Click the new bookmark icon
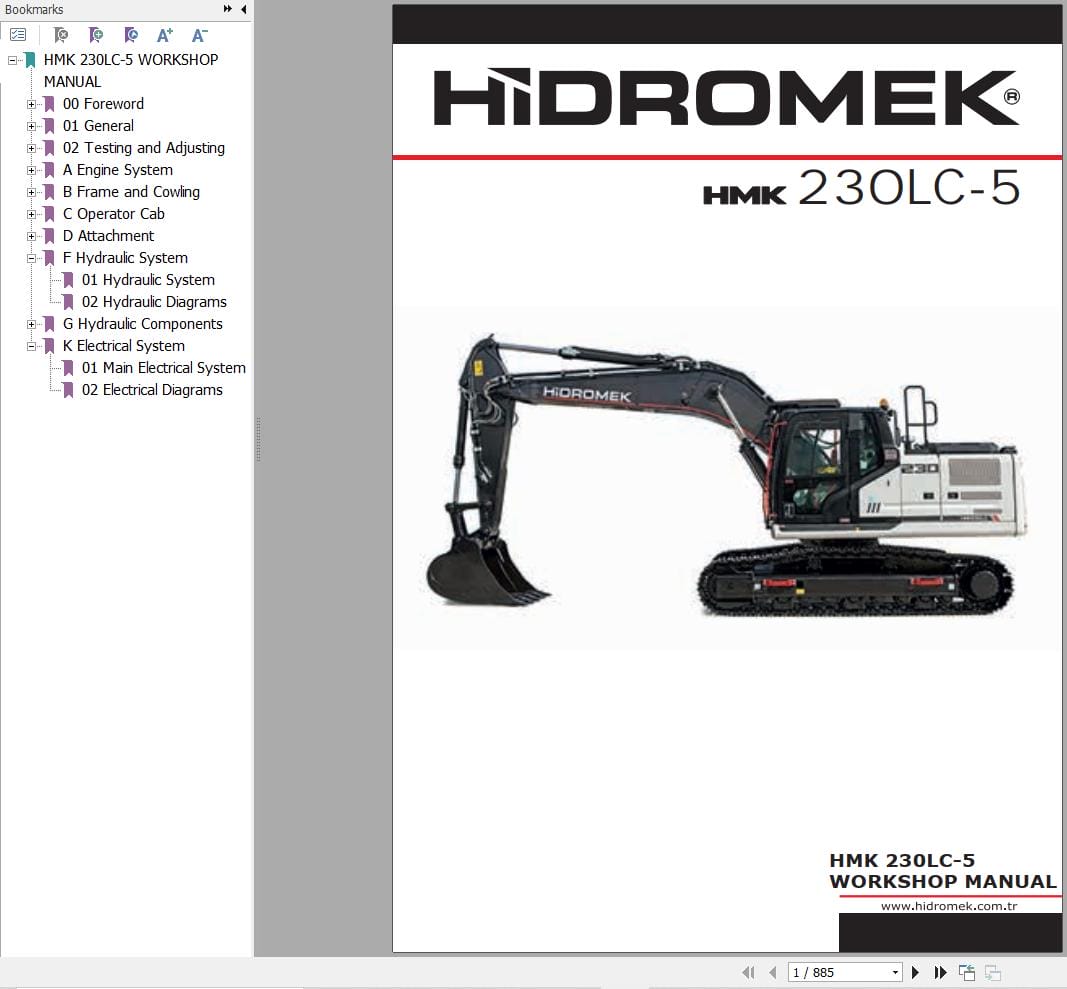This screenshot has height=989, width=1067. click(x=96, y=34)
